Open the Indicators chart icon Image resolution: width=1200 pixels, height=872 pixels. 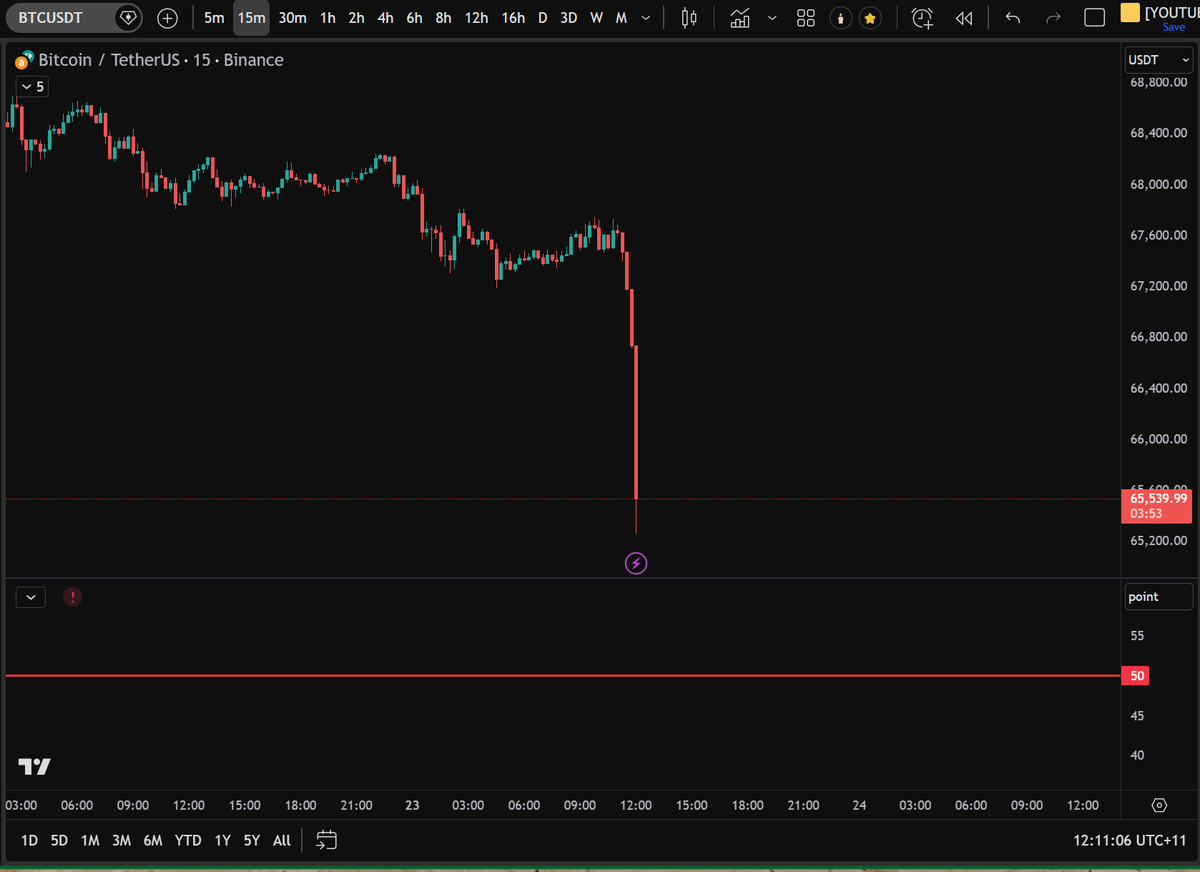coord(741,18)
